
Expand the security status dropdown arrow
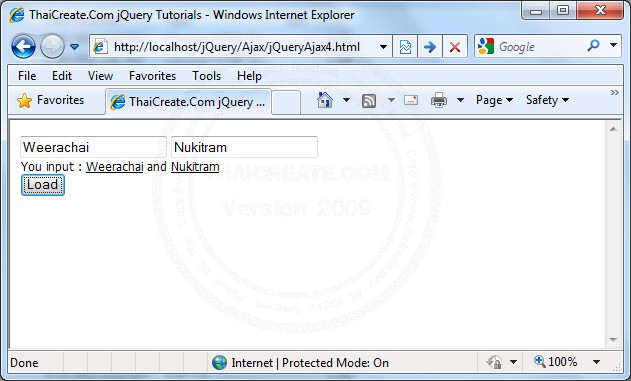tap(513, 362)
